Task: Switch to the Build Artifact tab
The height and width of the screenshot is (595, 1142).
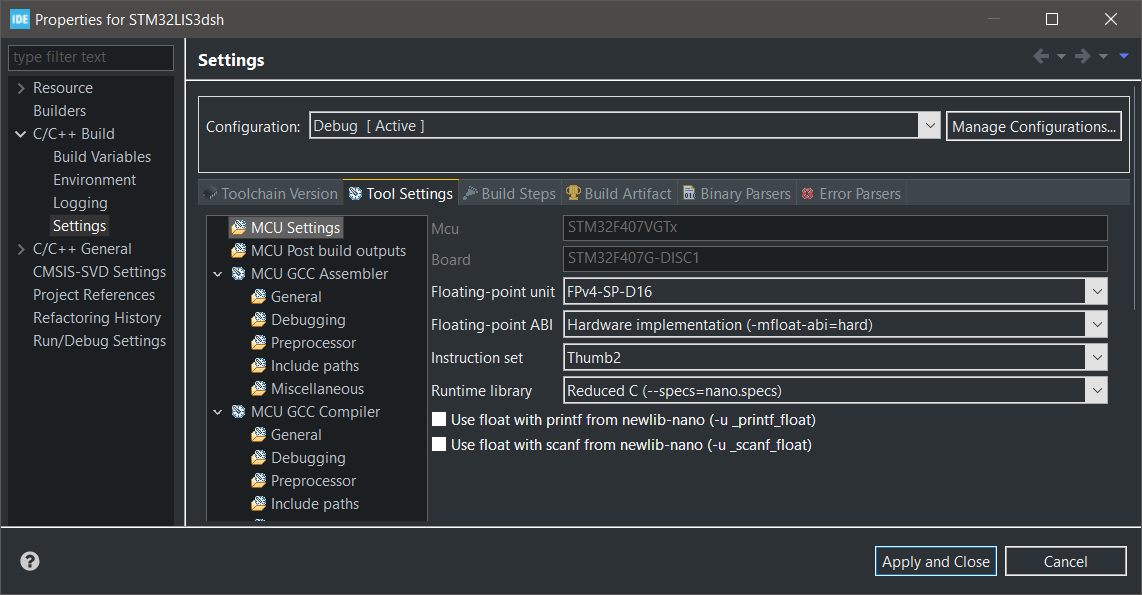Action: (619, 194)
